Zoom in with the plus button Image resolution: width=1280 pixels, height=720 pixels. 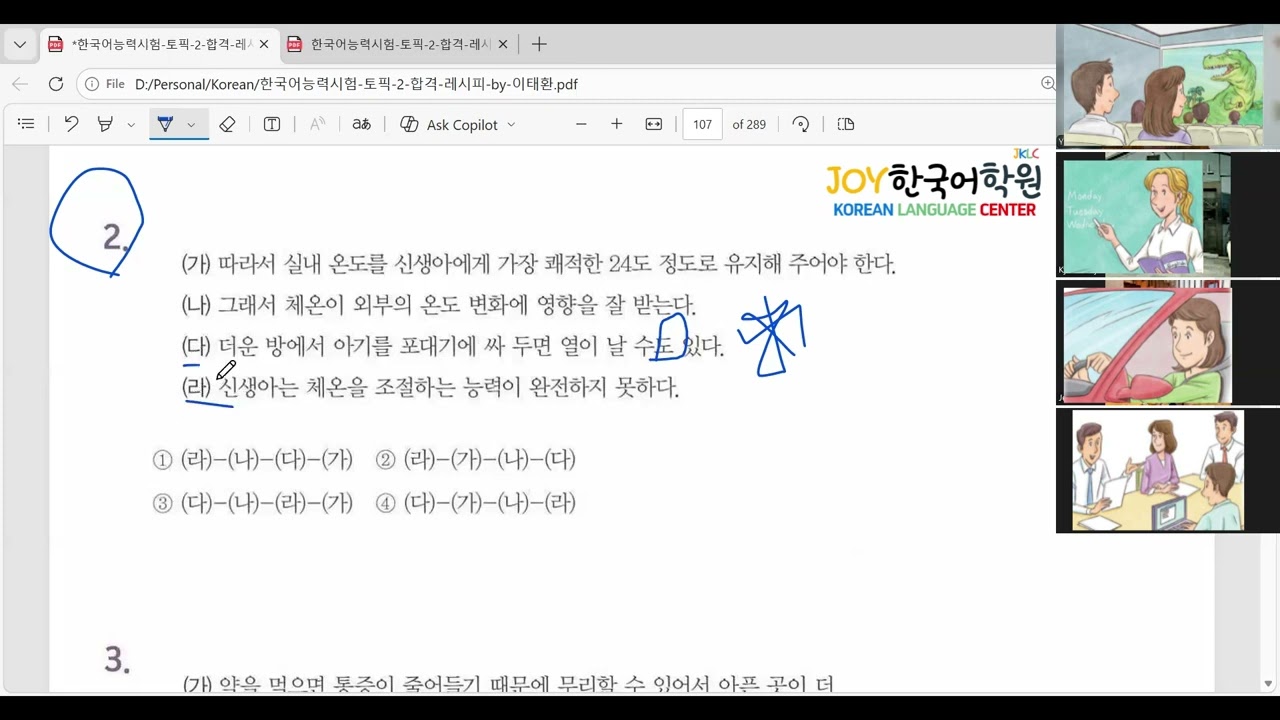pos(616,124)
